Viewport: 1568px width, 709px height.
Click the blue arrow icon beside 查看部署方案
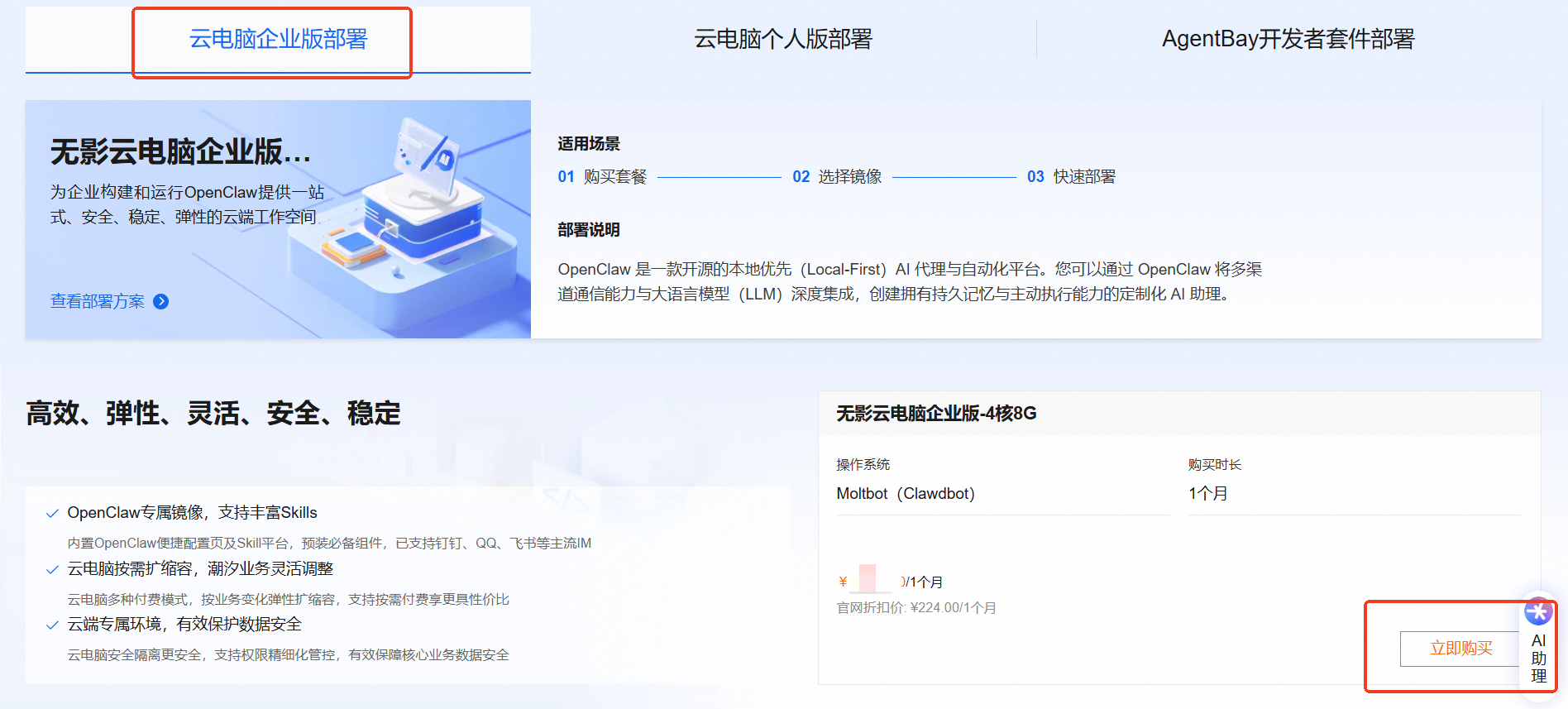(161, 302)
